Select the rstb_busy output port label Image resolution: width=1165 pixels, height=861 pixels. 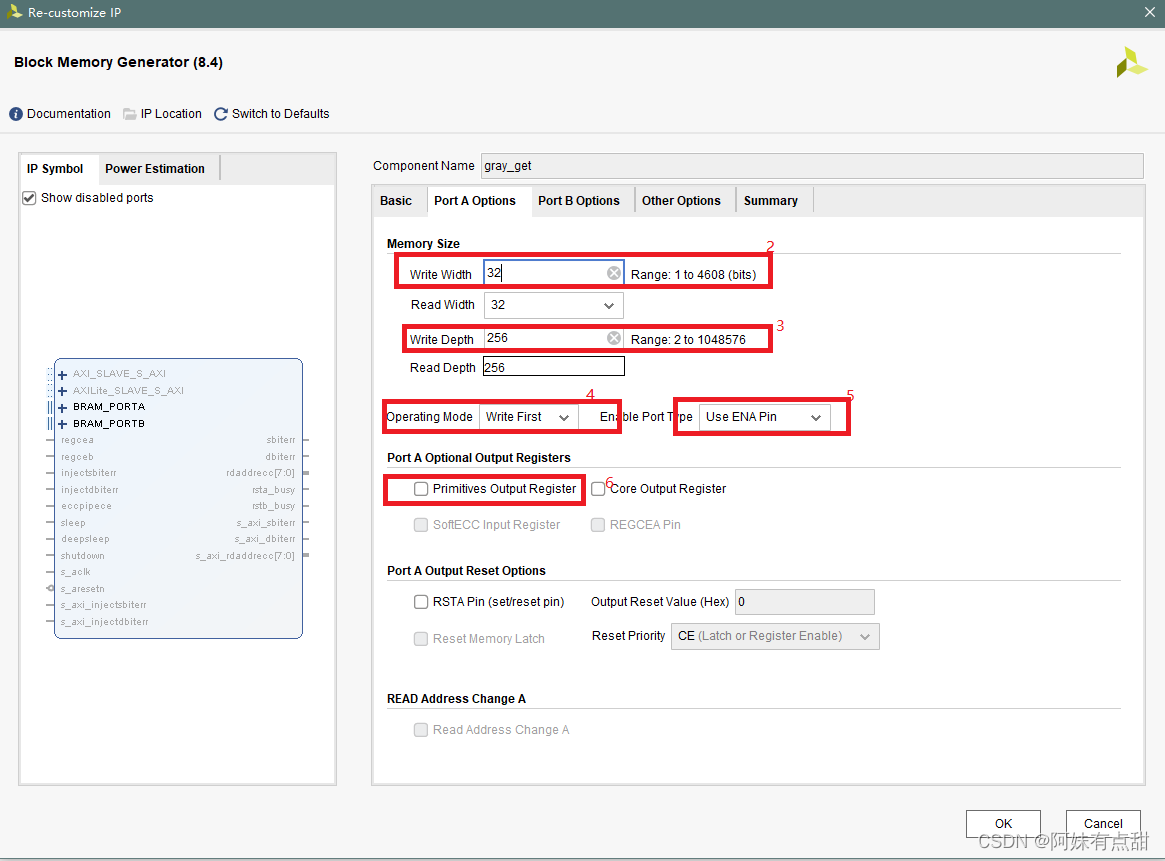pos(273,507)
